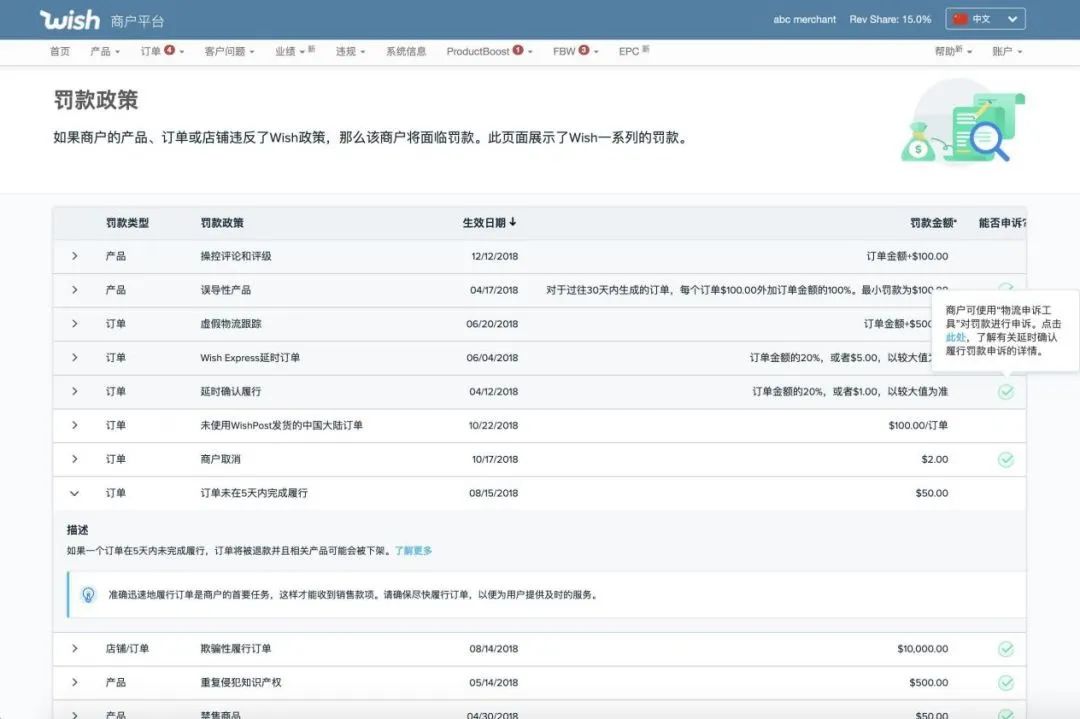Click the date 10/22/2018
Image resolution: width=1080 pixels, height=719 pixels.
pos(493,426)
